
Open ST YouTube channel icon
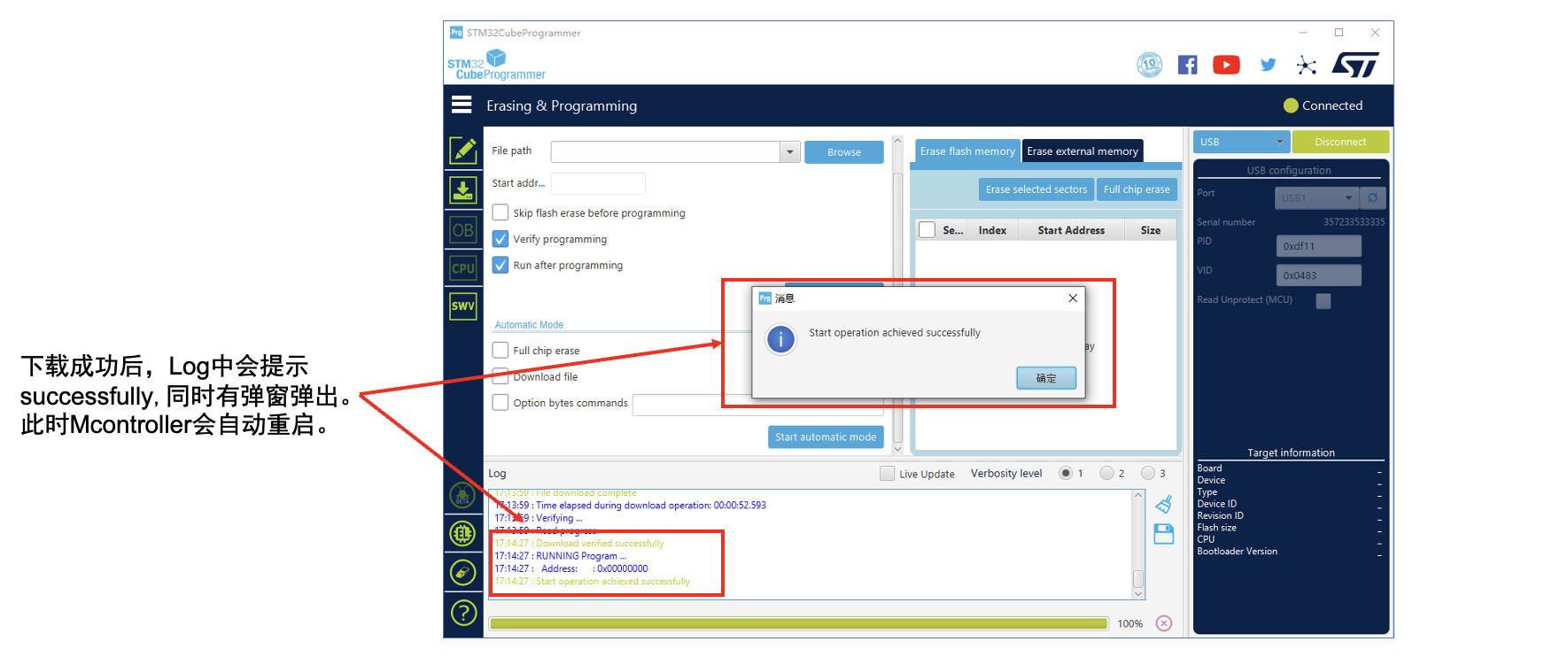pos(1226,65)
